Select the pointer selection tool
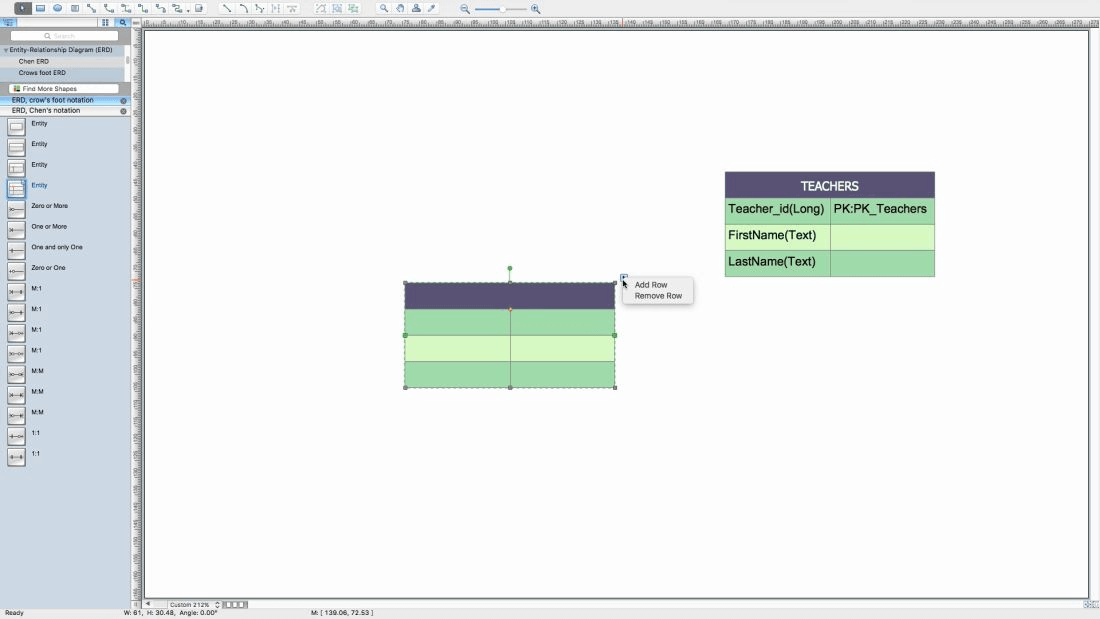 (22, 8)
